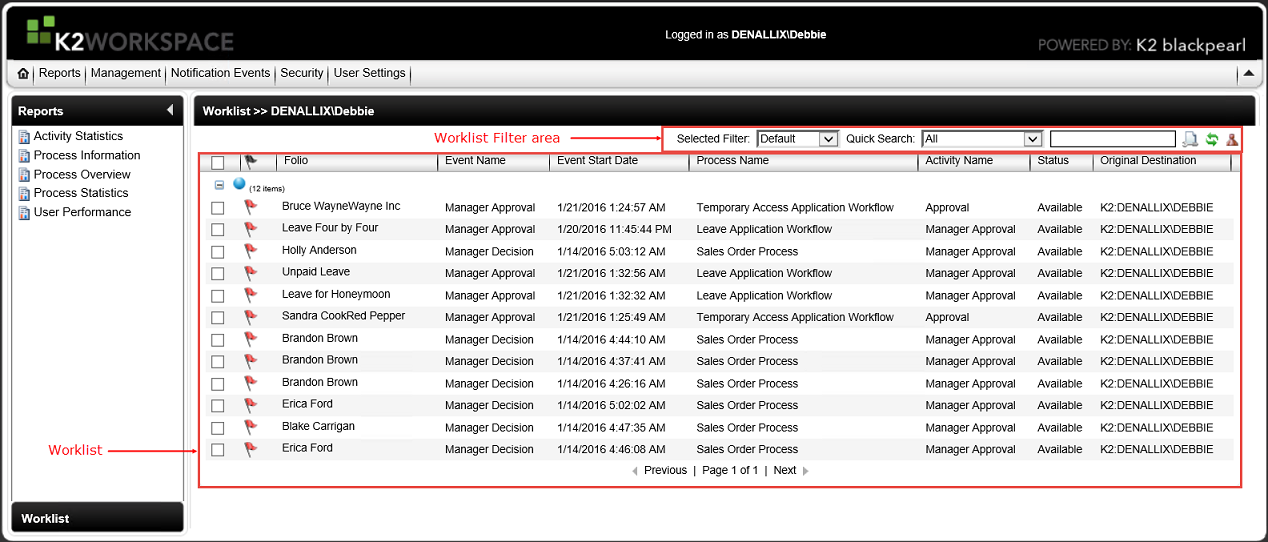
Task: Open the Activity Statistics report
Action: pyautogui.click(x=78, y=136)
